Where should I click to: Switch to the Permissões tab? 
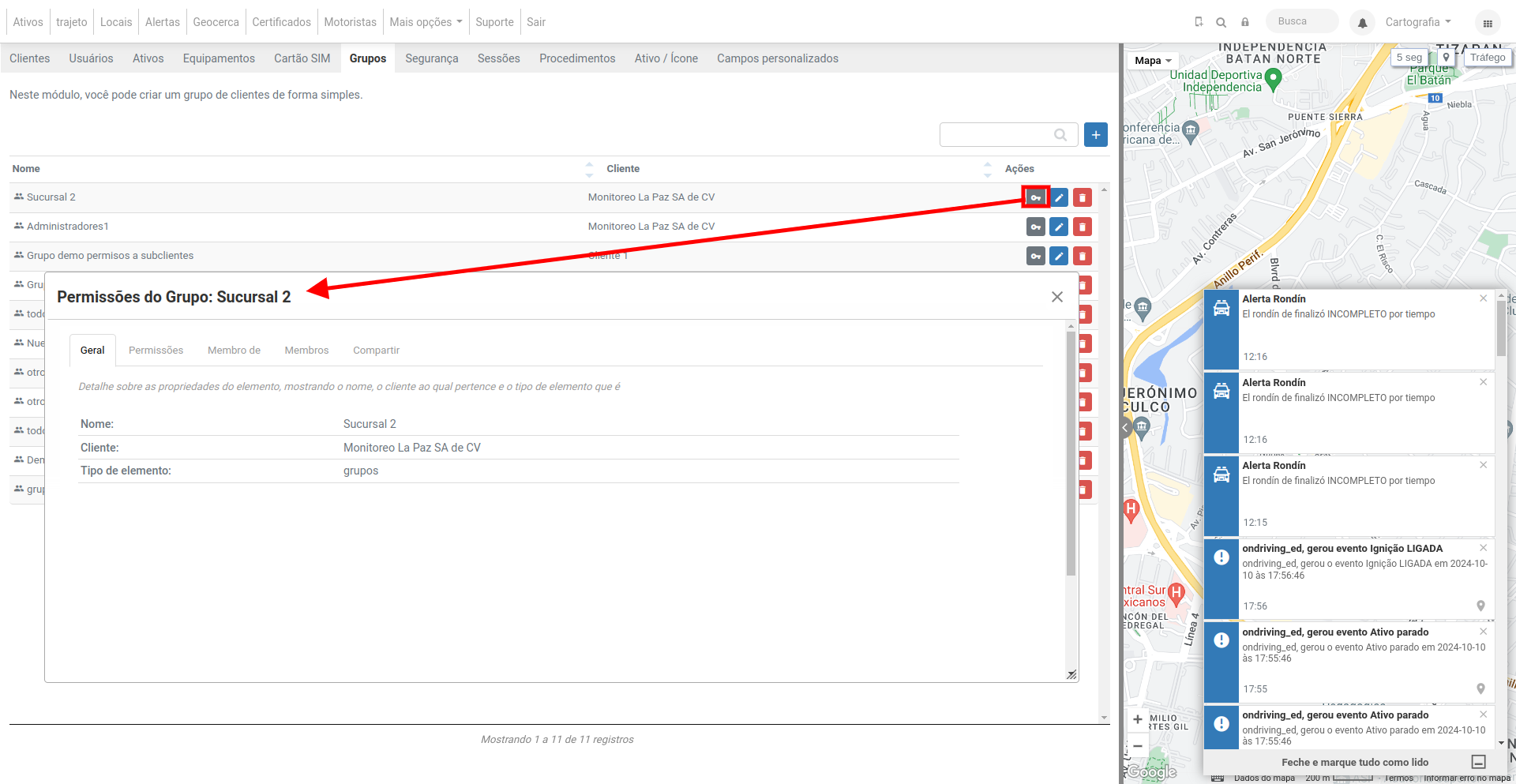pos(156,351)
